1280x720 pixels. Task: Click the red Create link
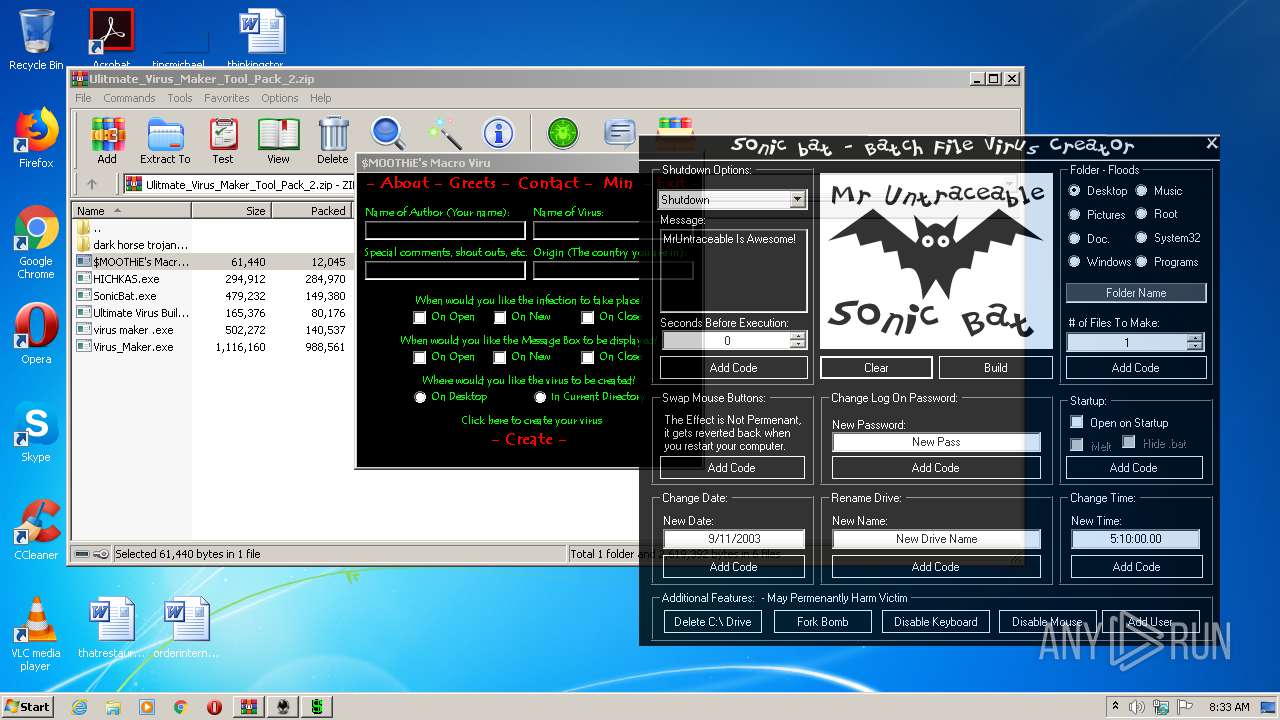529,439
